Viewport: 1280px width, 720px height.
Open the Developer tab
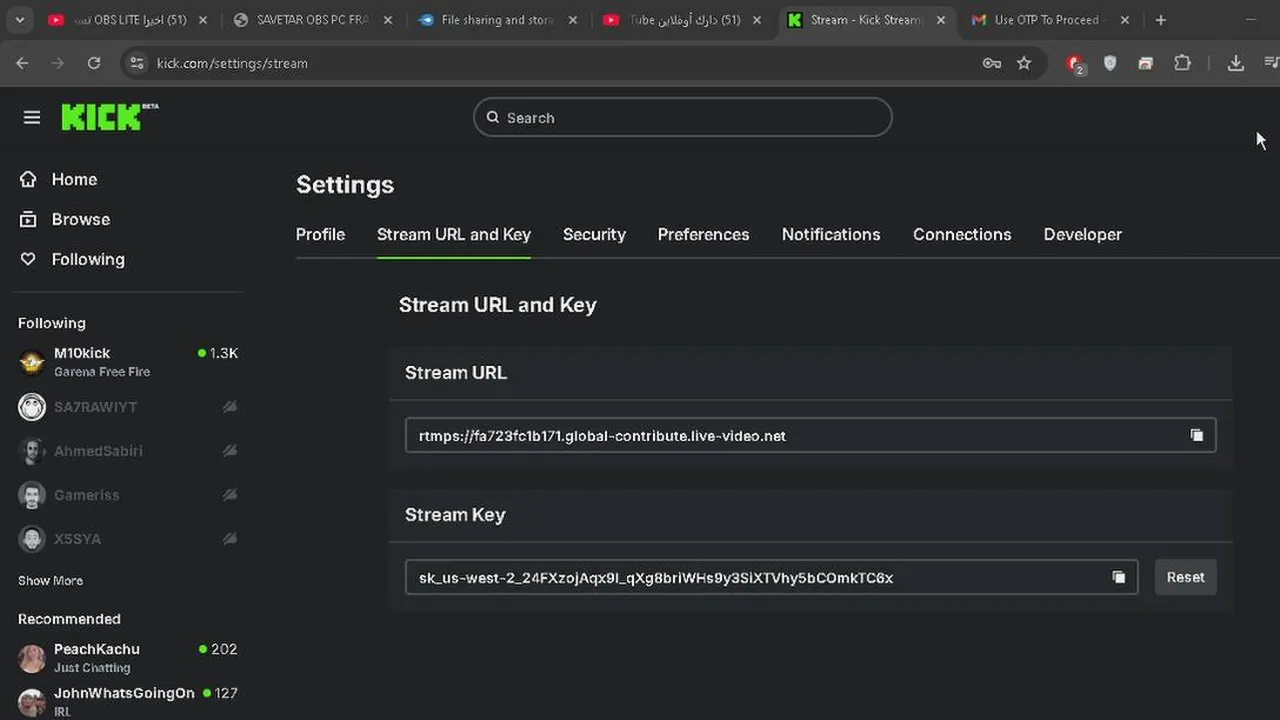tap(1082, 234)
